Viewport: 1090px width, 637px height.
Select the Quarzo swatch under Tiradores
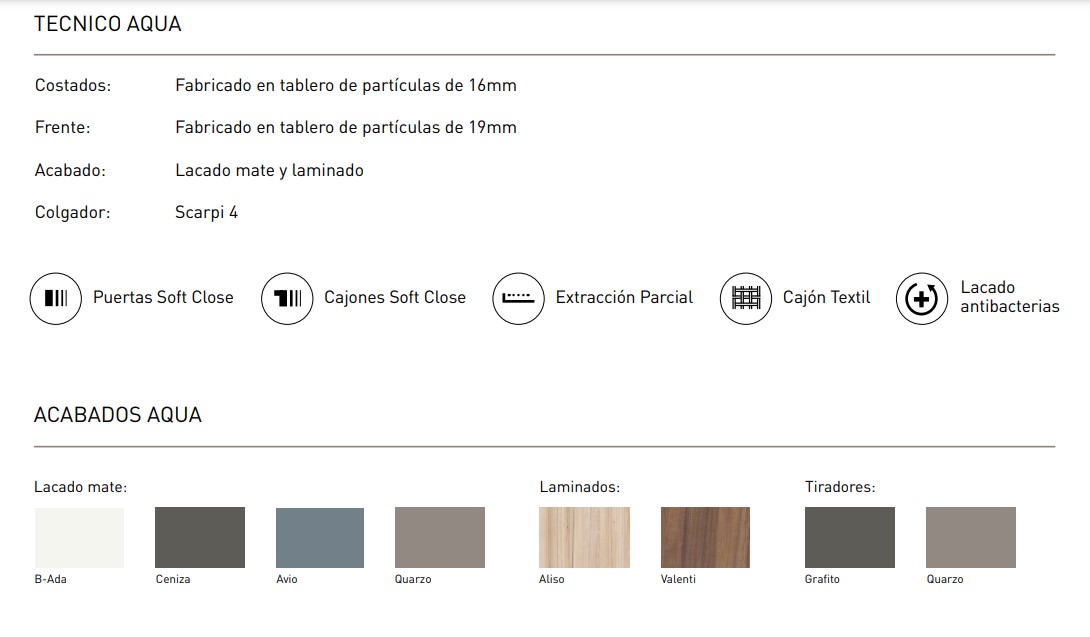971,538
